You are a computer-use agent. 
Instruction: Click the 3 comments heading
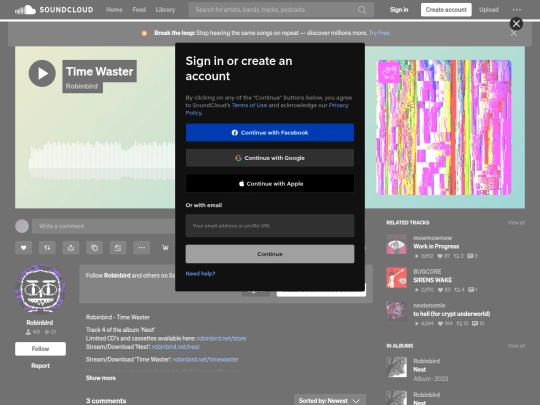[x=106, y=401]
